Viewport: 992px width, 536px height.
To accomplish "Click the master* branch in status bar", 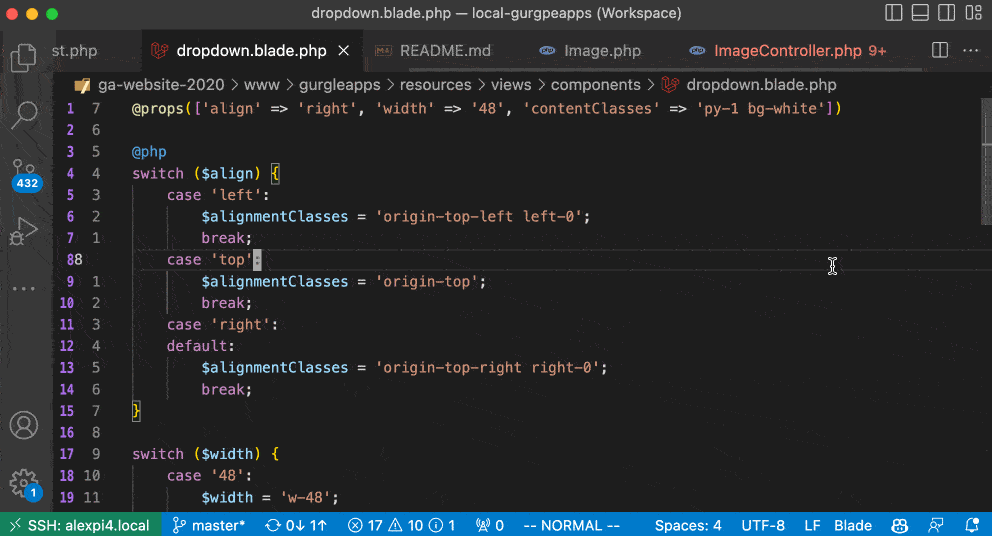I will pos(208,525).
